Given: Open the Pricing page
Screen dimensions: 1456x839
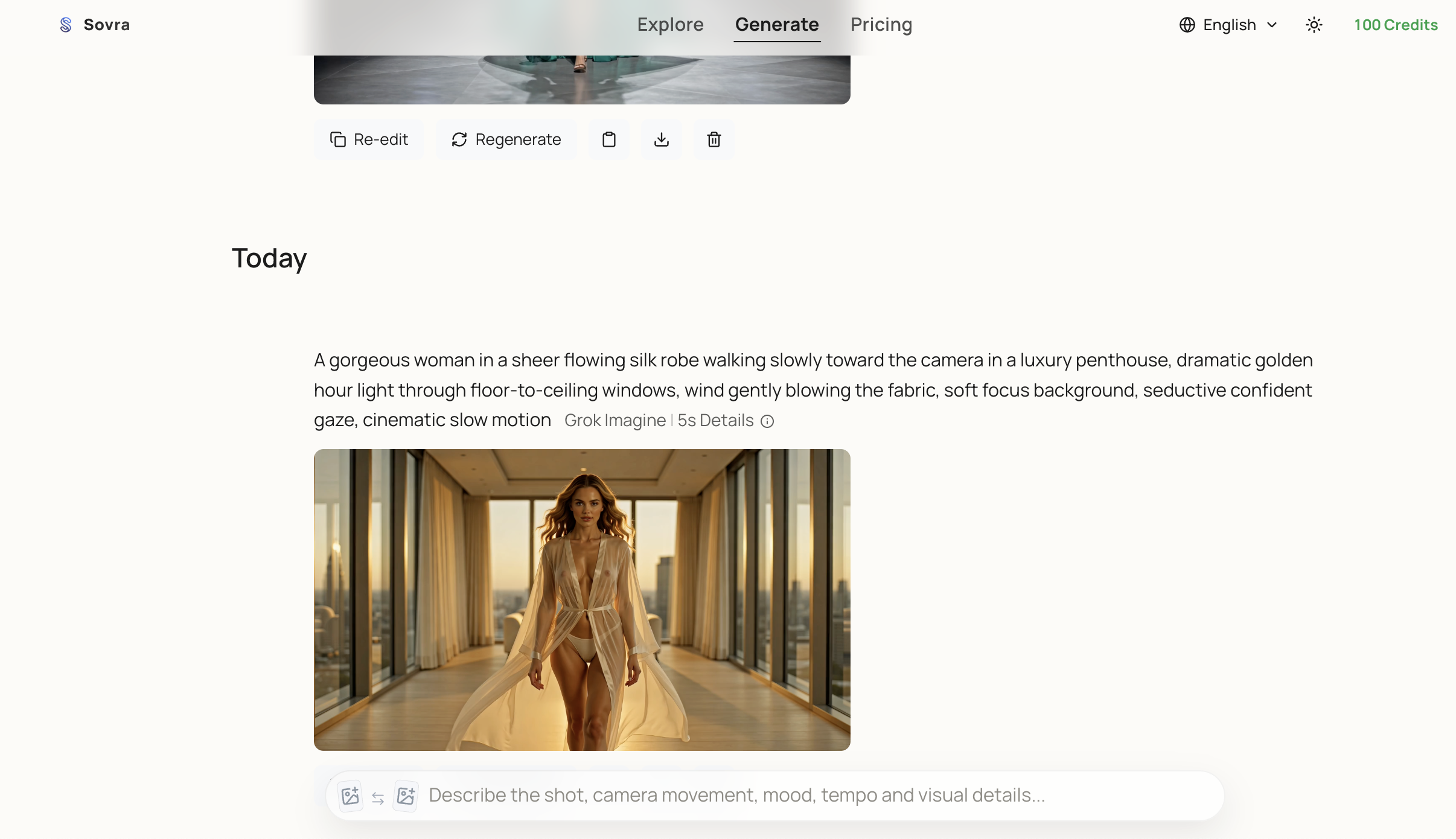Looking at the screenshot, I should pyautogui.click(x=881, y=24).
